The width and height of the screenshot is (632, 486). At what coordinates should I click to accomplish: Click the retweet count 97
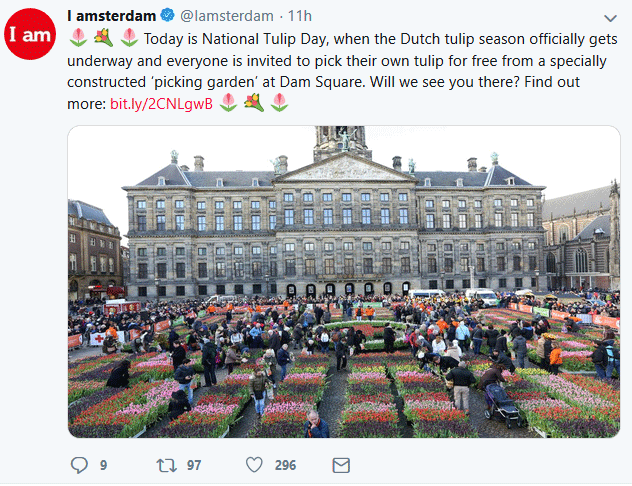click(x=193, y=465)
